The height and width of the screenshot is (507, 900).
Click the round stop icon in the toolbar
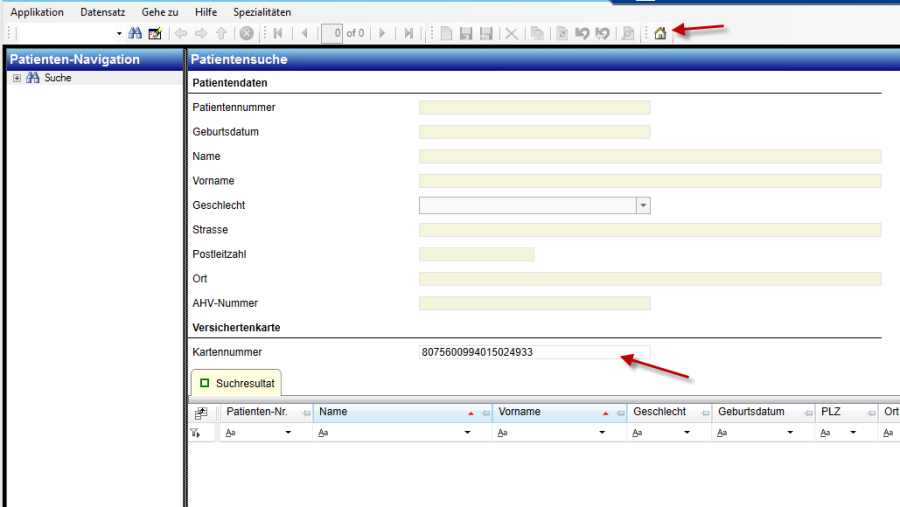pyautogui.click(x=246, y=33)
